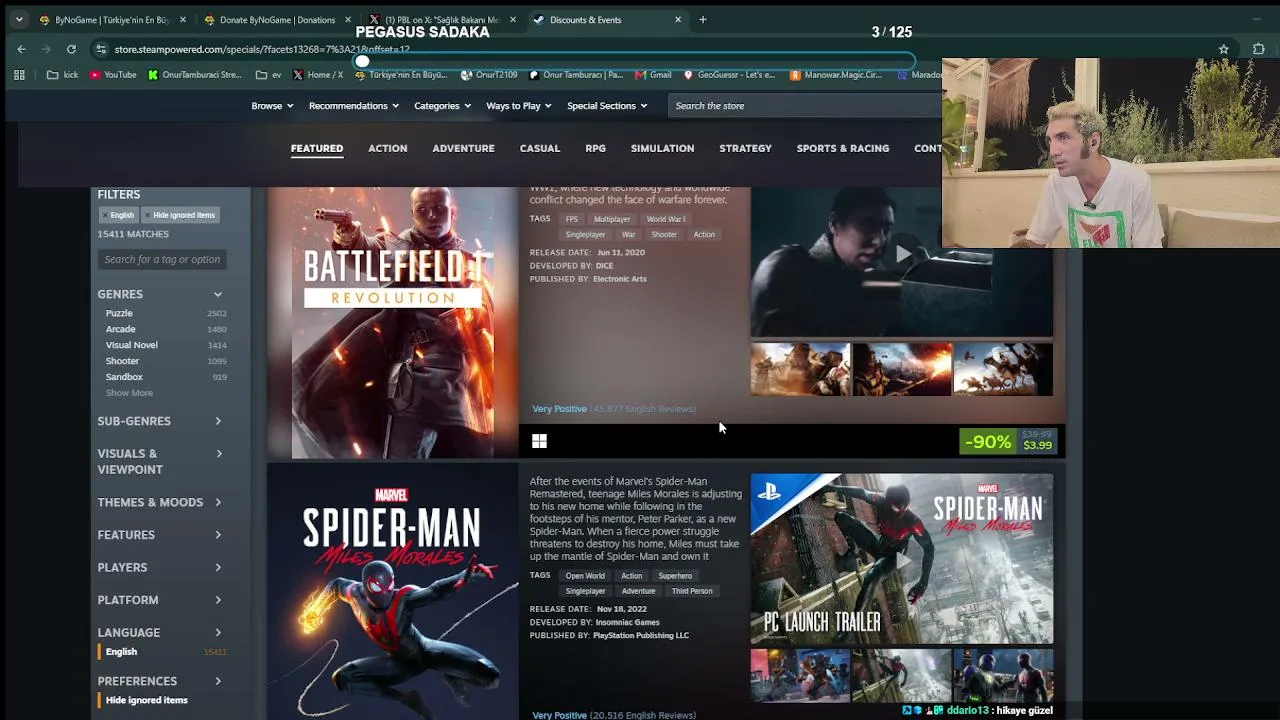Select the Simulation category tab

click(x=662, y=148)
